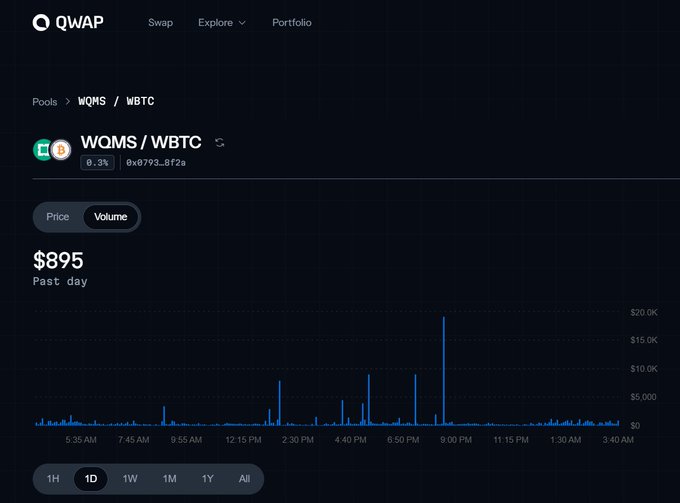This screenshot has width=680, height=503.
Task: Click the 11:15 PM x-axis label
Action: [511, 440]
